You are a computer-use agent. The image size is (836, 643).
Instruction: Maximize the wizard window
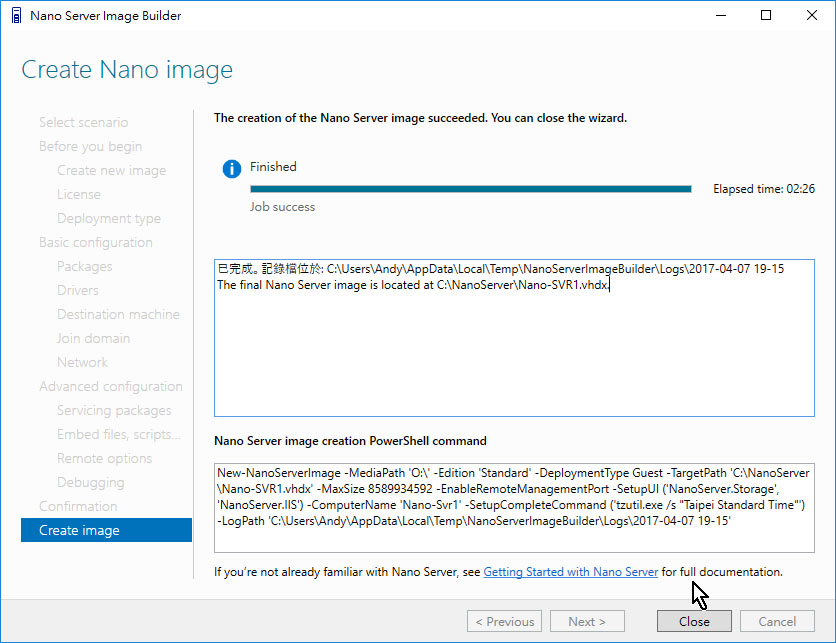766,15
